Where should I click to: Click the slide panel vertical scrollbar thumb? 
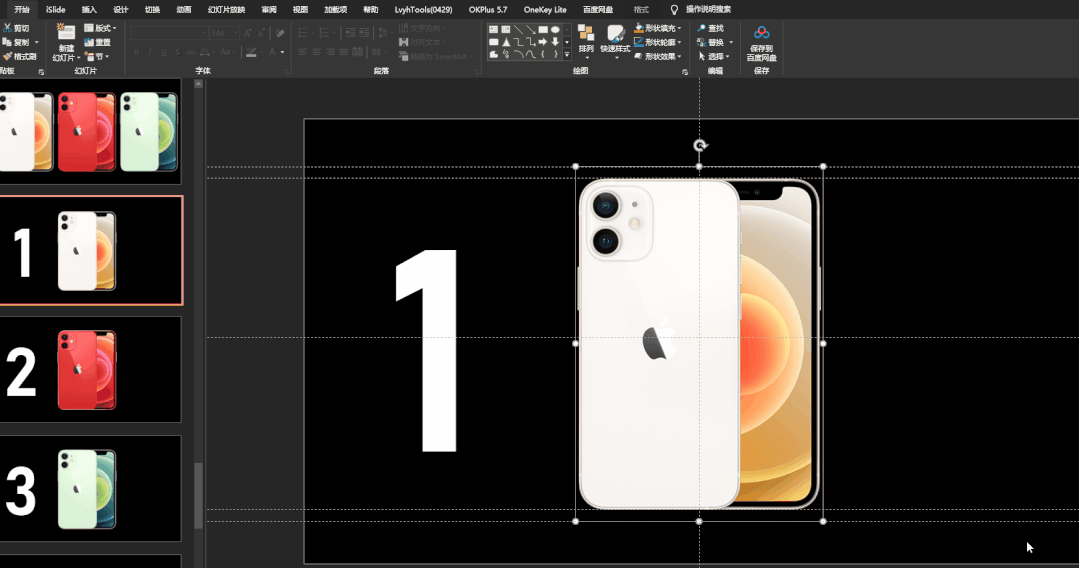pos(199,495)
